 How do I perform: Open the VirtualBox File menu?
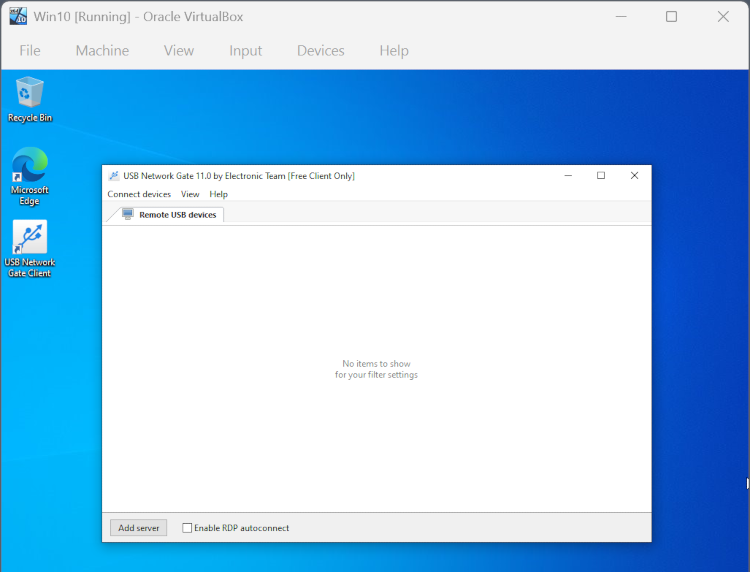[30, 51]
